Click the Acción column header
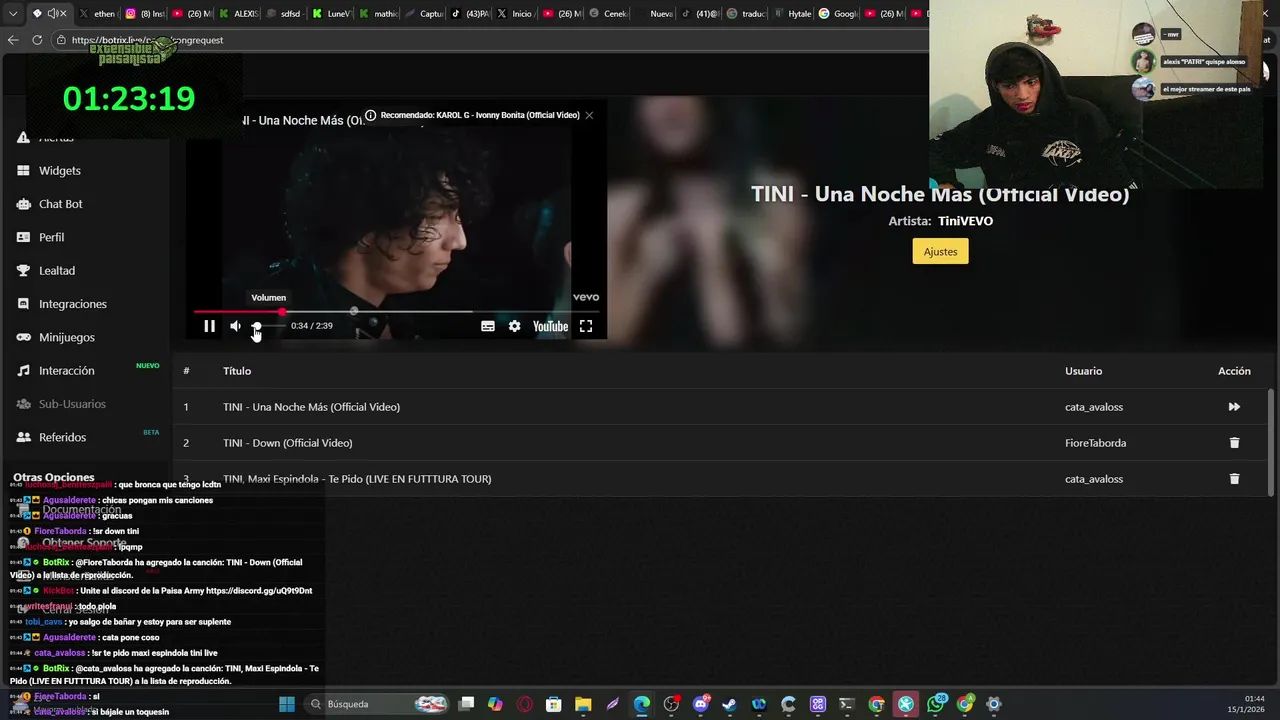This screenshot has height=720, width=1280. (1234, 371)
